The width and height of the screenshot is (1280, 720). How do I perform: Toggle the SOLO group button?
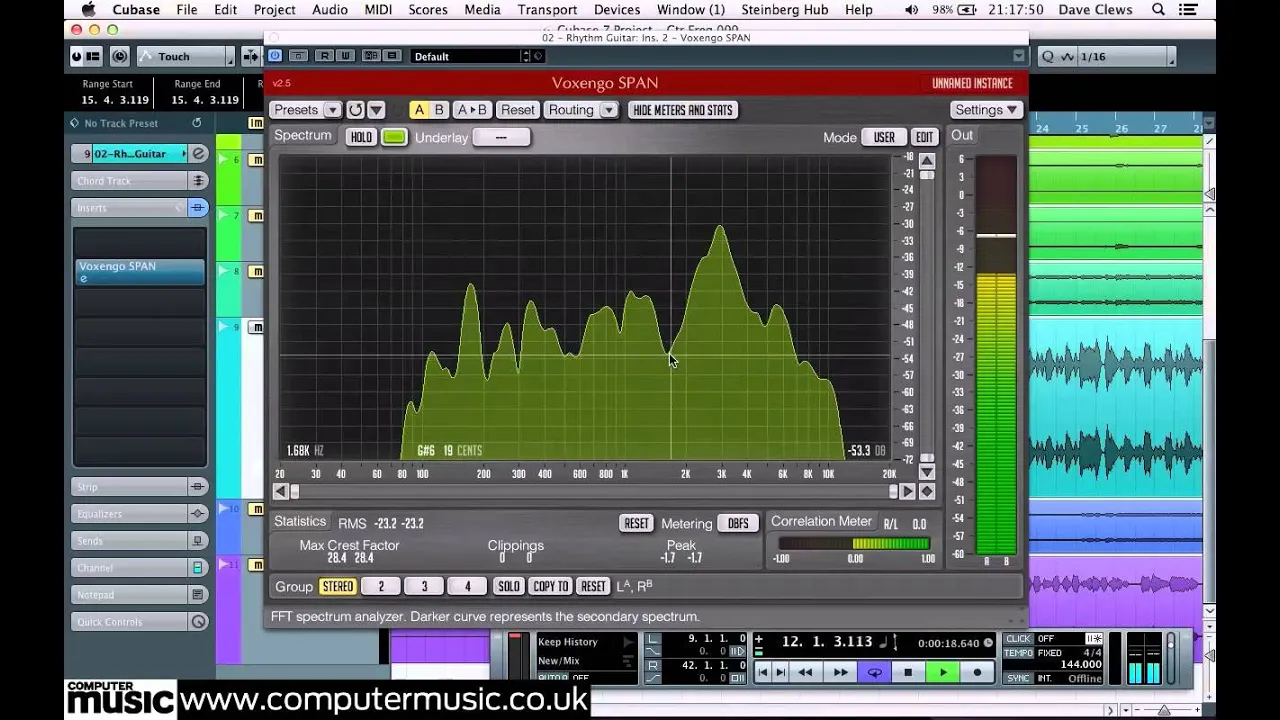(509, 587)
